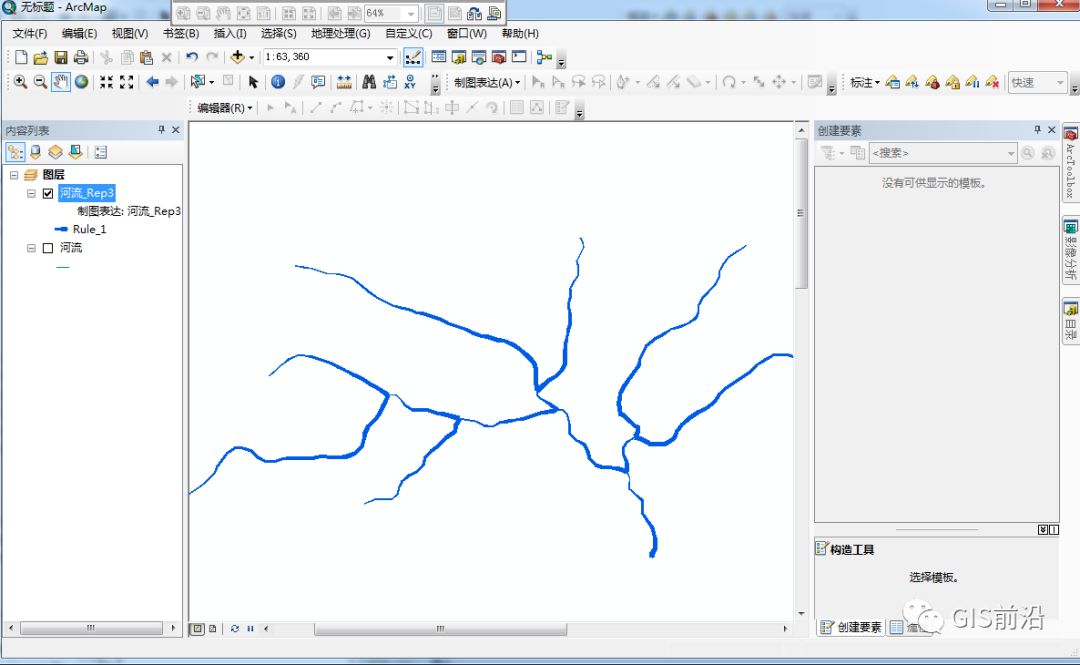The height and width of the screenshot is (665, 1080).
Task: Open the 编辑(E) menu
Action: (79, 33)
